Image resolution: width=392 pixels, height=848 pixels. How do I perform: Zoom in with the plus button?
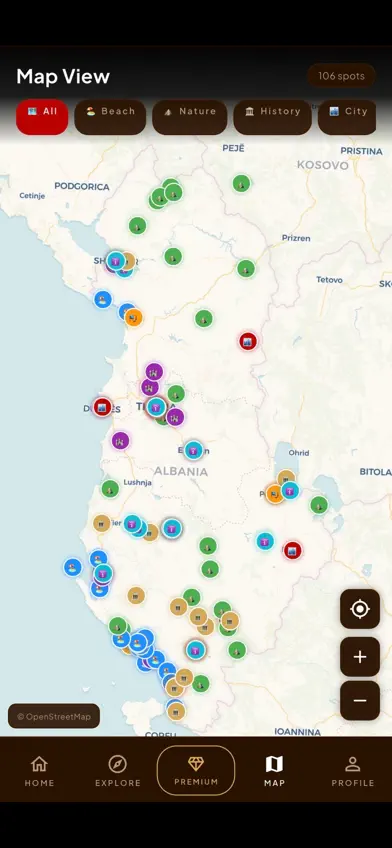(360, 657)
